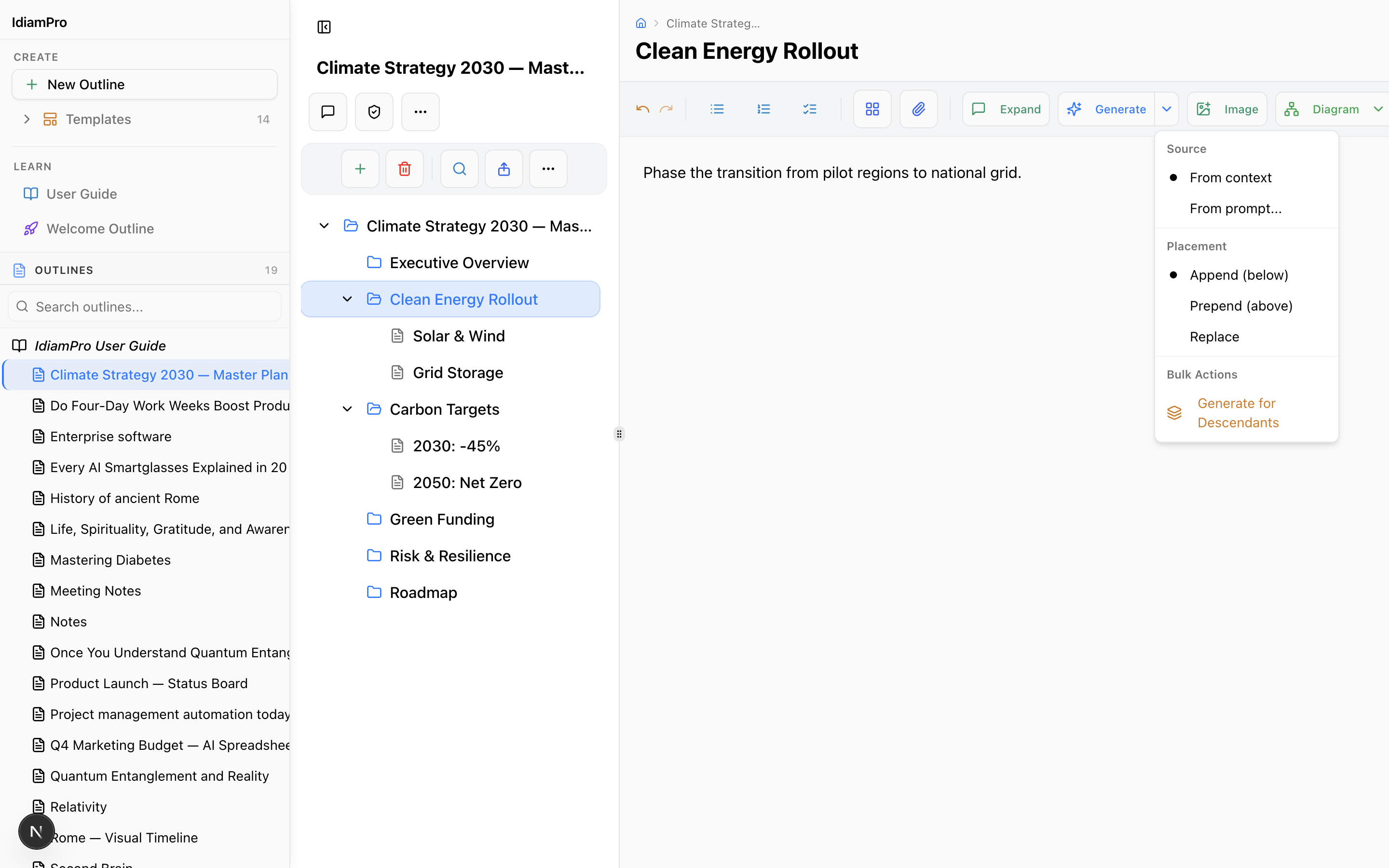Open more options next to shield icon
This screenshot has width=1389, height=868.
click(420, 111)
